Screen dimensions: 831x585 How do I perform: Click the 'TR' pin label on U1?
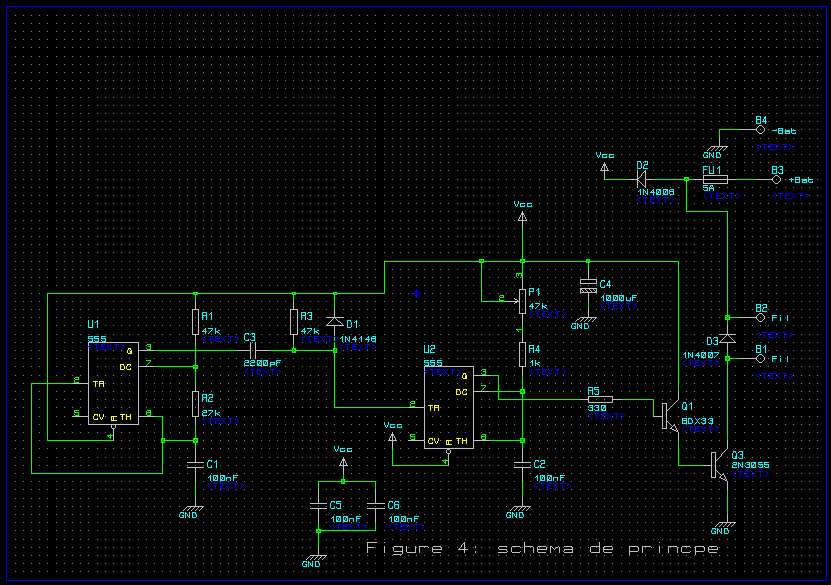click(x=99, y=384)
